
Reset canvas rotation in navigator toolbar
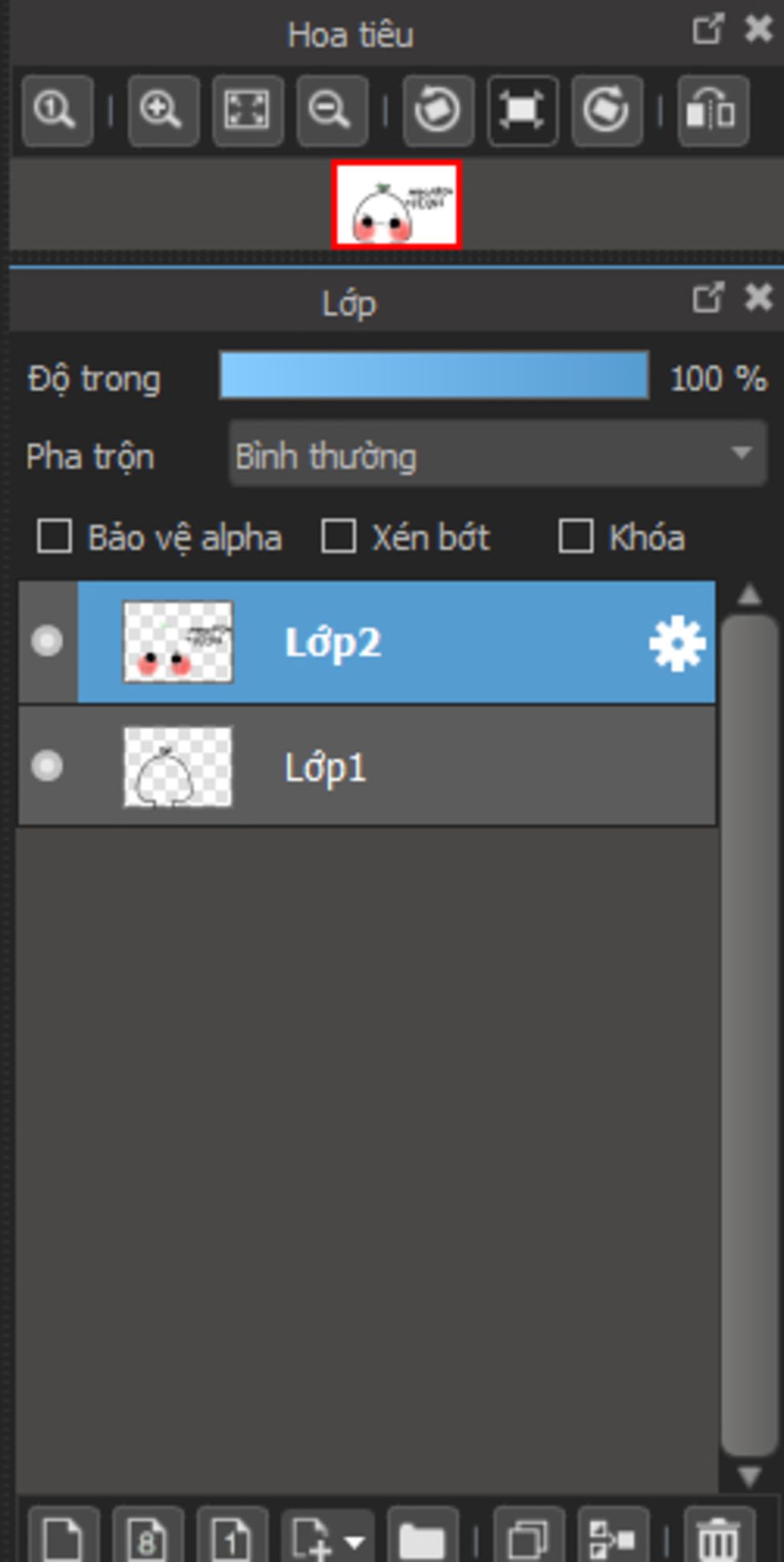tap(522, 111)
